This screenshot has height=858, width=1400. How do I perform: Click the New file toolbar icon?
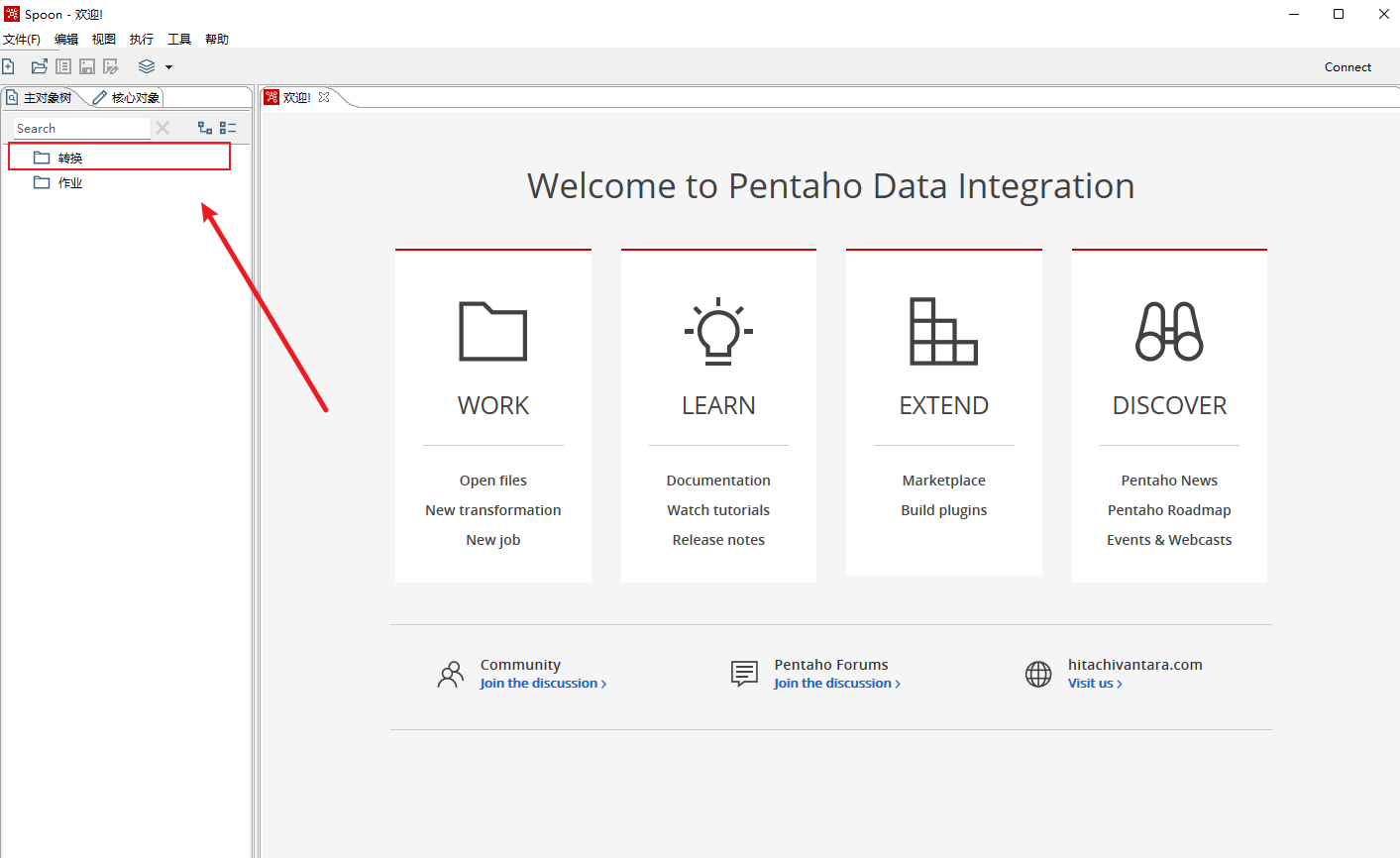(x=9, y=66)
